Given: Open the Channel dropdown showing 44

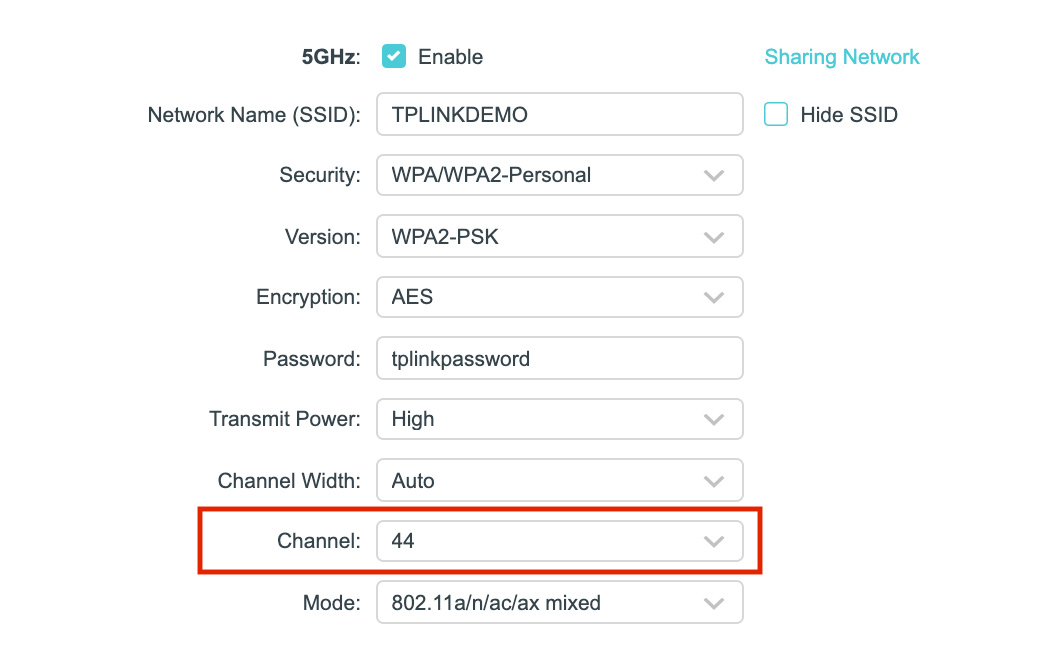Looking at the screenshot, I should pyautogui.click(x=559, y=541).
